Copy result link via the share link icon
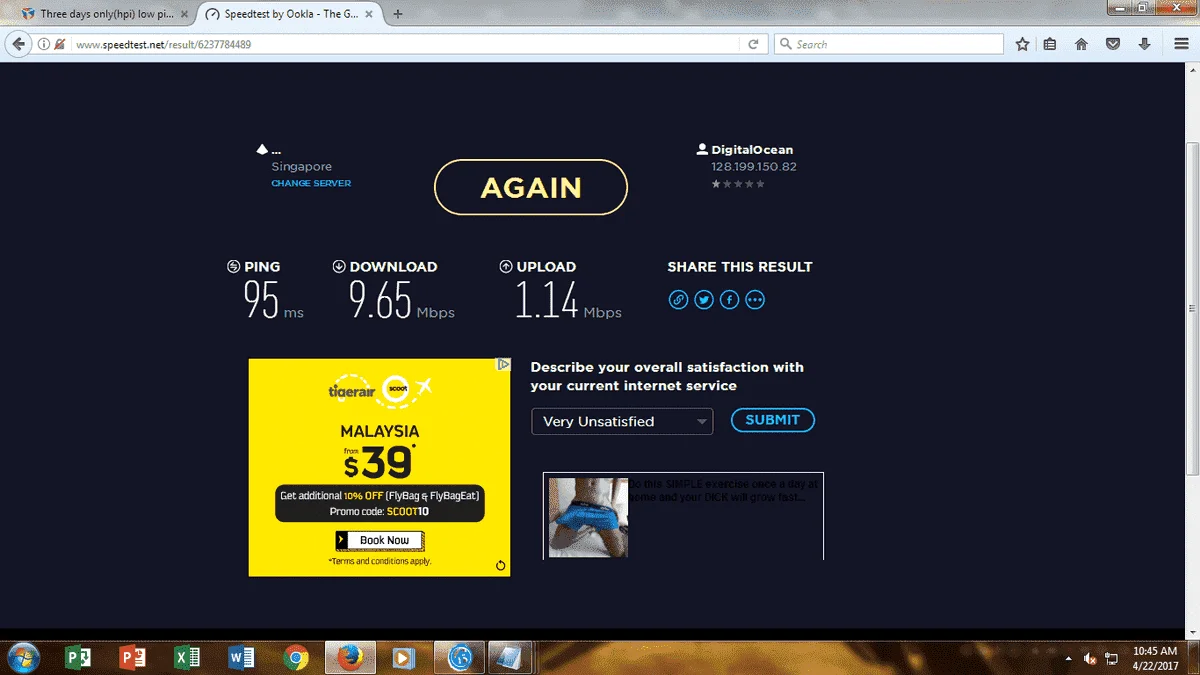The height and width of the screenshot is (675, 1200). coord(678,300)
